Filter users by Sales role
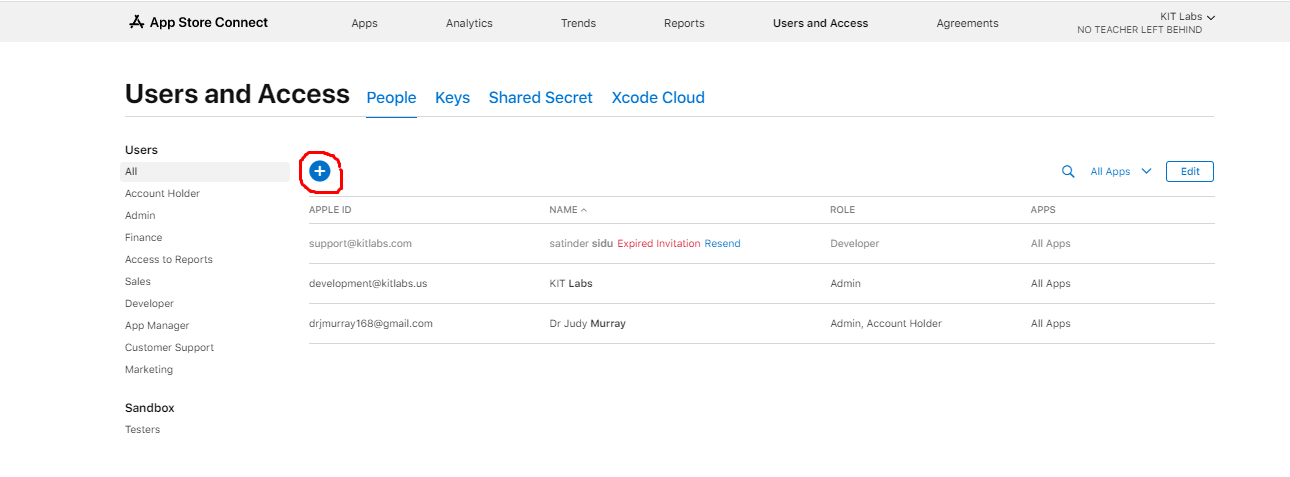1290x477 pixels. tap(138, 282)
